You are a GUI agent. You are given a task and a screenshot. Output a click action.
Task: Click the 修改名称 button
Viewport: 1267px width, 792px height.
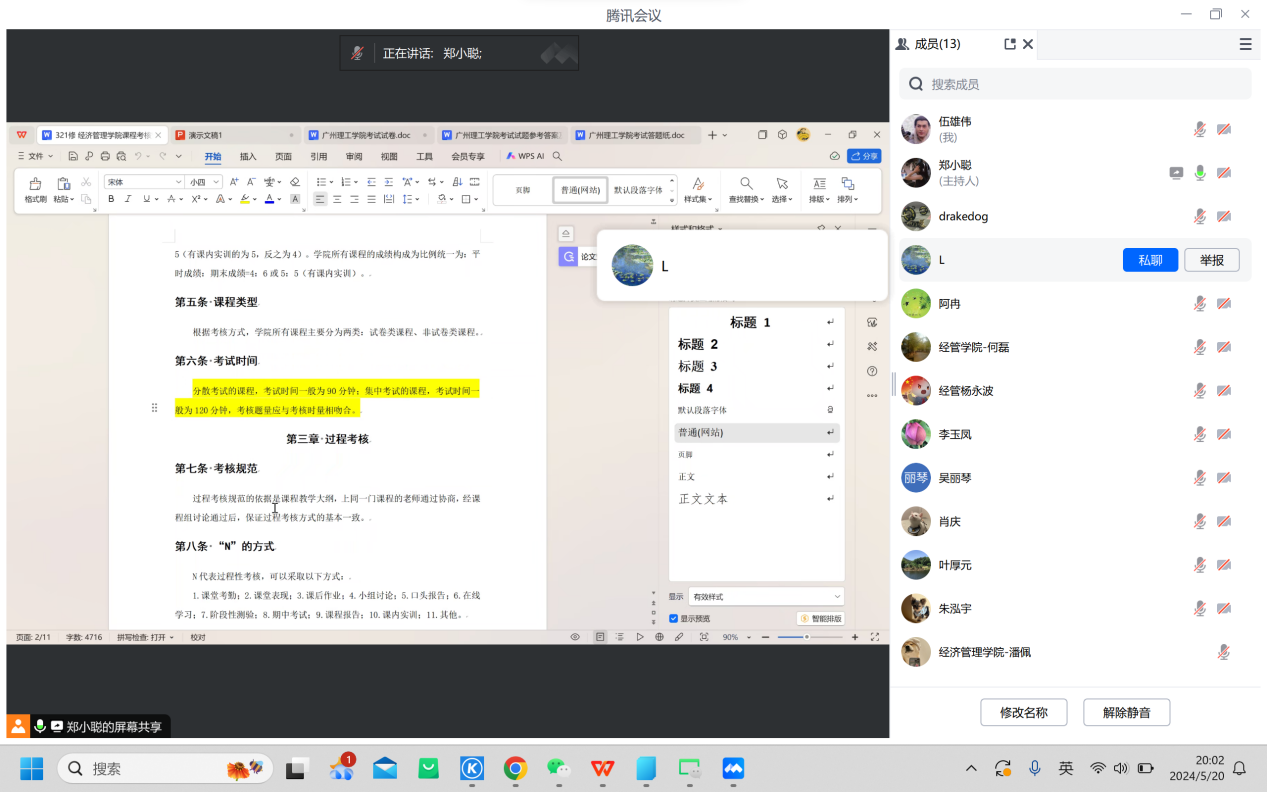[1024, 713]
